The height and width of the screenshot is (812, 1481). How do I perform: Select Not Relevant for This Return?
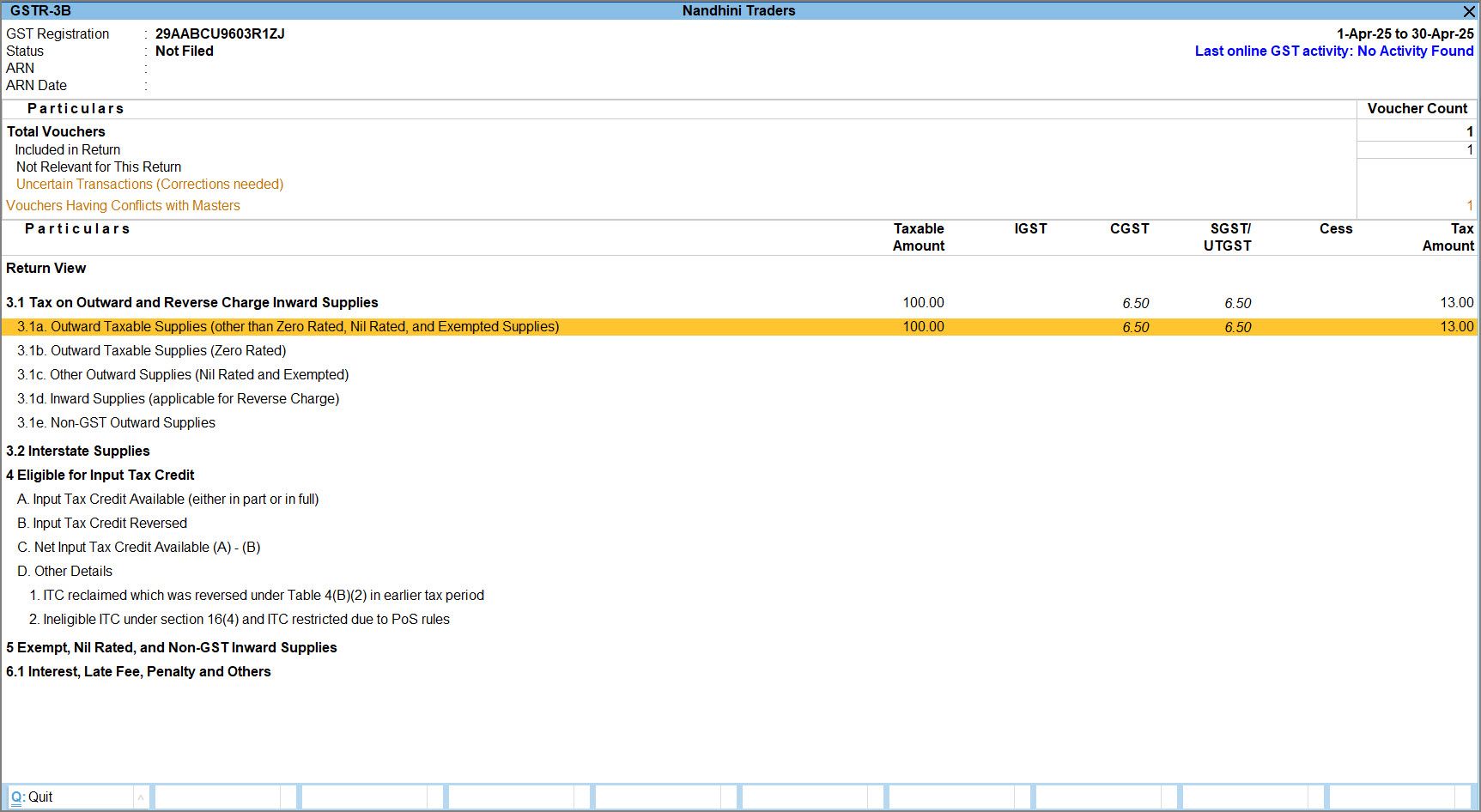coord(99,167)
